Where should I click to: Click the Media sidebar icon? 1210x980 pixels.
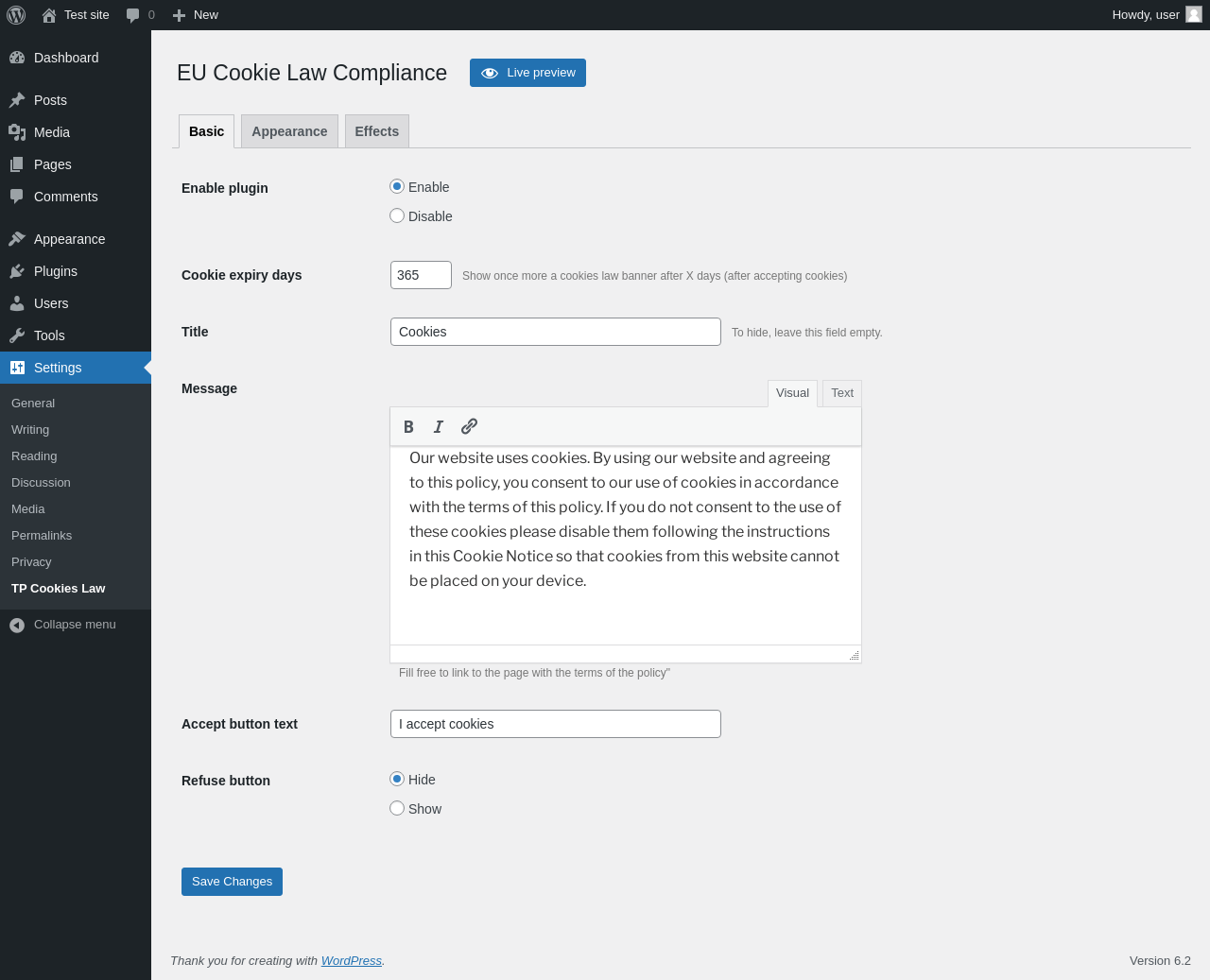coord(17,132)
